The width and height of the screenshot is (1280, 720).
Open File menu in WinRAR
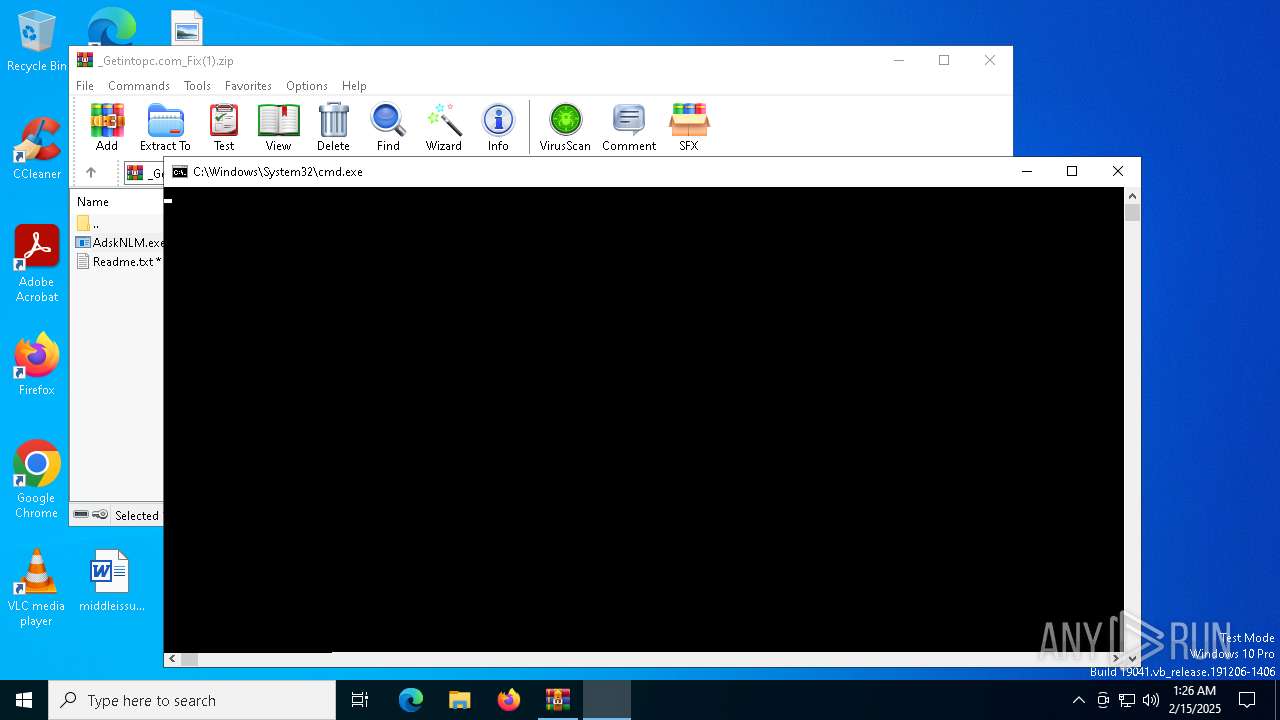tap(85, 86)
